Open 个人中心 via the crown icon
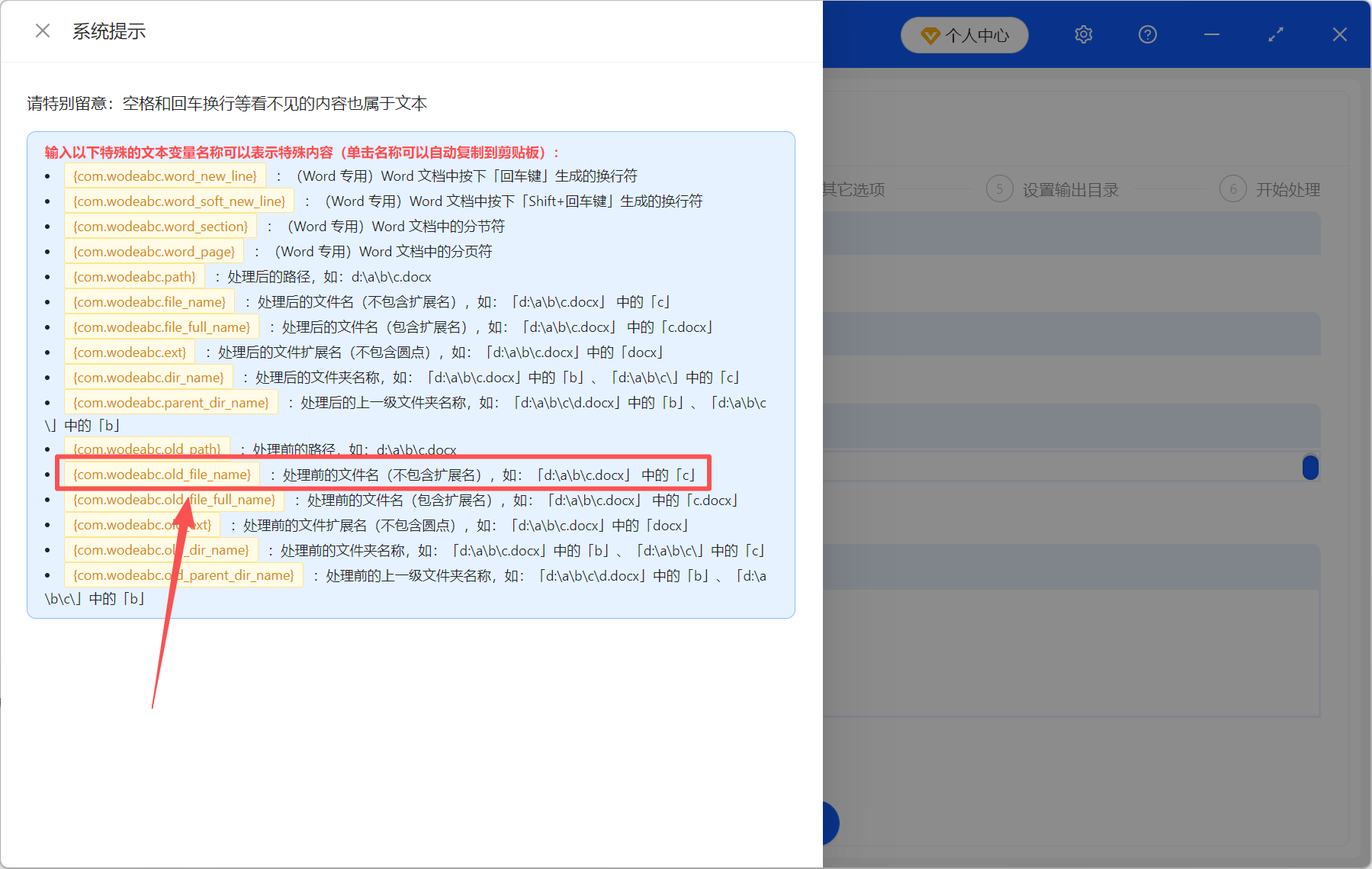The image size is (1372, 869). click(x=964, y=34)
